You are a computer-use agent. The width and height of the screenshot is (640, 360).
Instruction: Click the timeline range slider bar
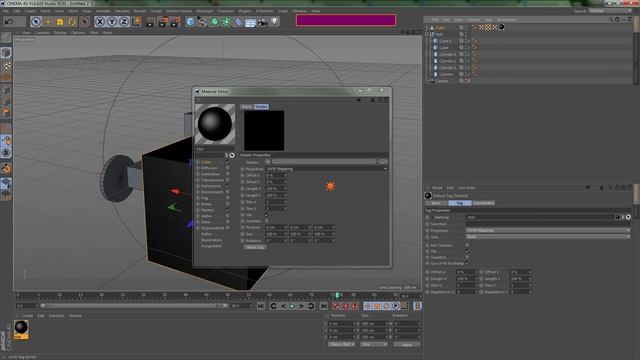point(133,306)
